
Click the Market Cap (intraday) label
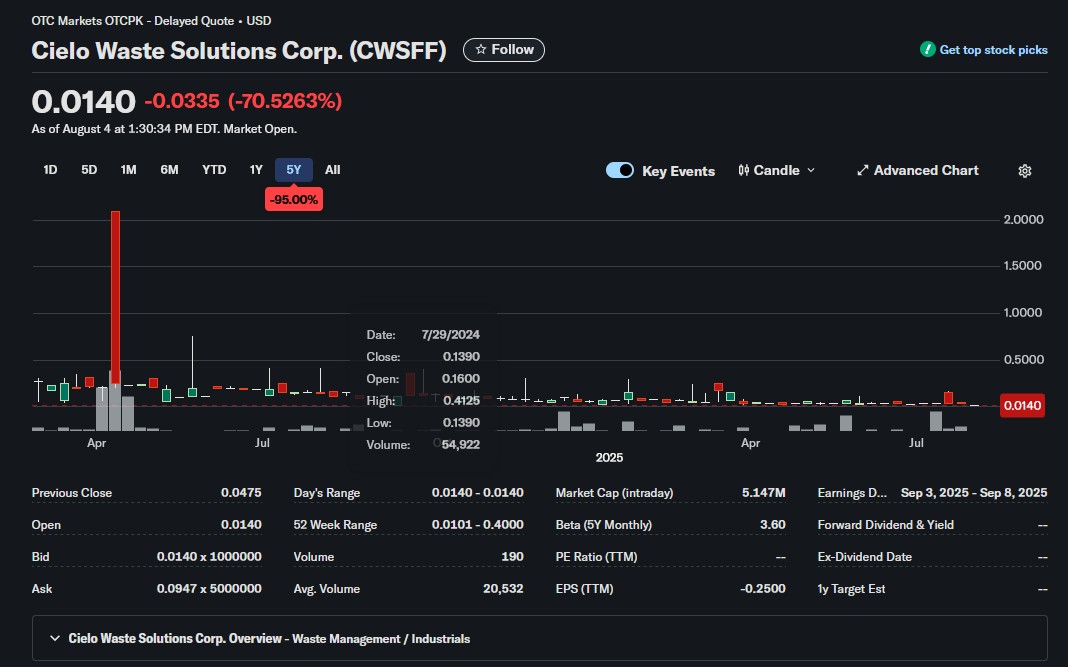tap(614, 493)
